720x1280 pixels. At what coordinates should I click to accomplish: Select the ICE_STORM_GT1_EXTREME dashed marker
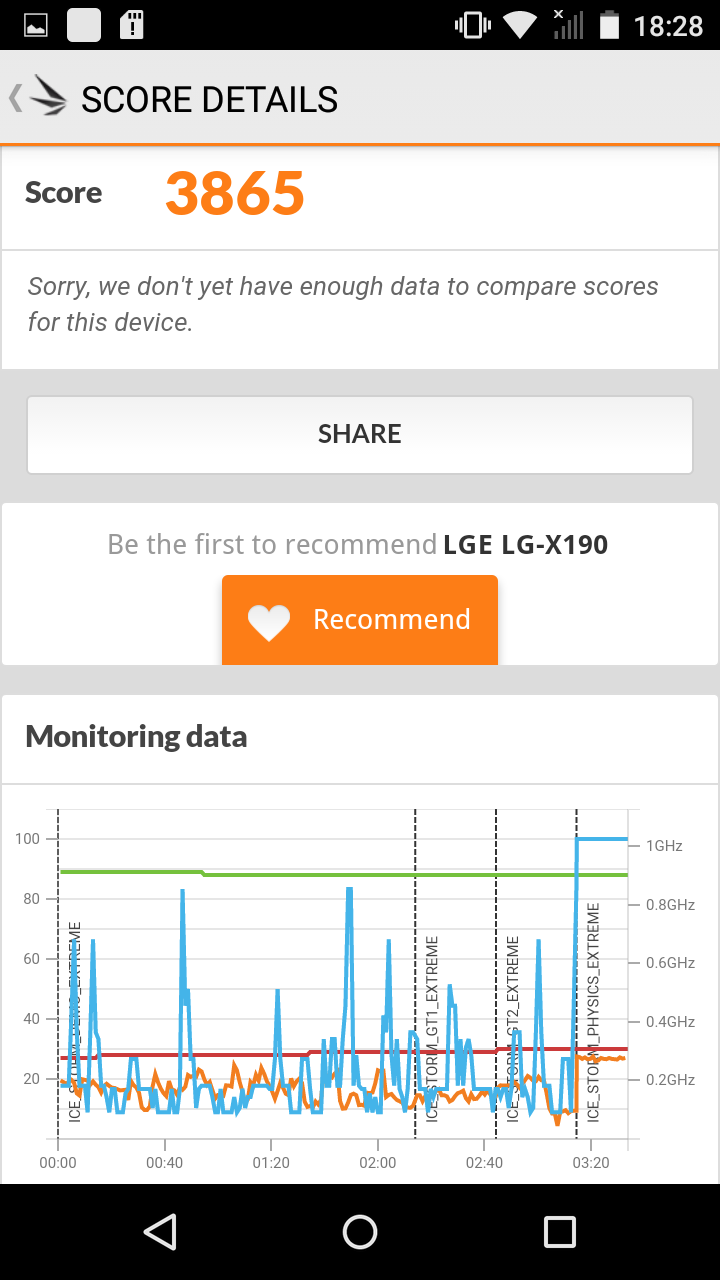coord(415,973)
